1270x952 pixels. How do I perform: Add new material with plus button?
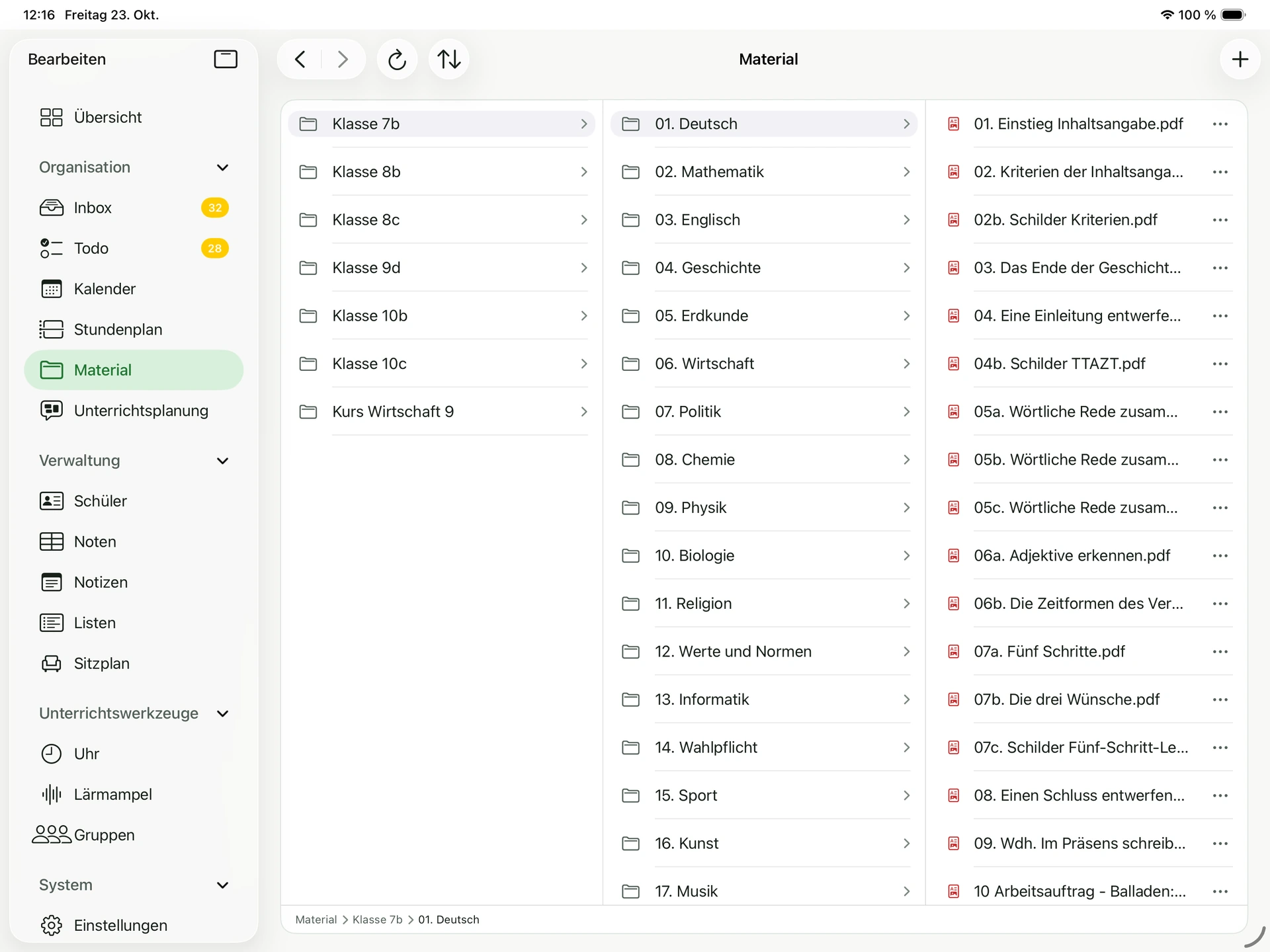pyautogui.click(x=1240, y=59)
